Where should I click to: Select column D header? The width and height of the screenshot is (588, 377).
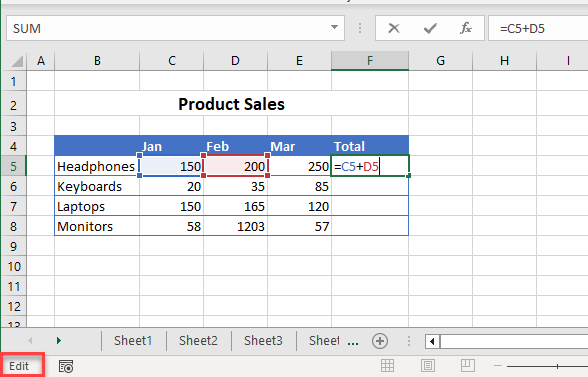coord(236,61)
